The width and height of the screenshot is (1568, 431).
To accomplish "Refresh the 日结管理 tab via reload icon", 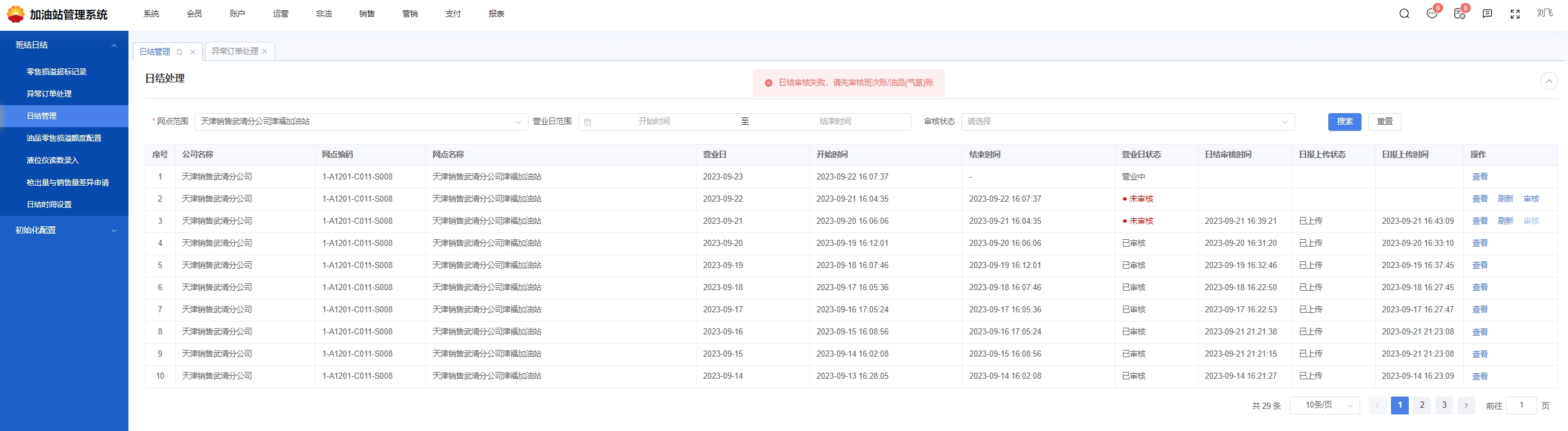I will pos(179,52).
